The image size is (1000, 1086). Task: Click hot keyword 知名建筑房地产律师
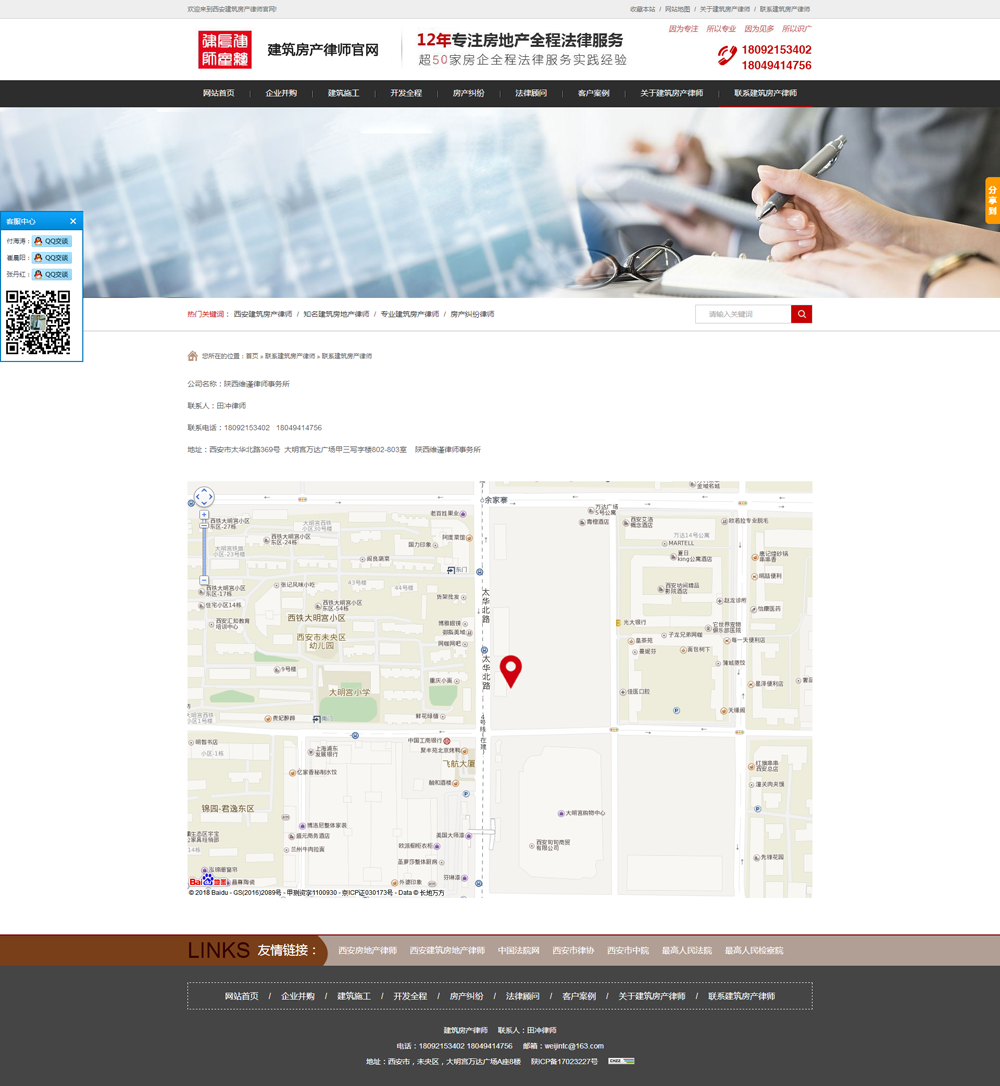point(336,314)
